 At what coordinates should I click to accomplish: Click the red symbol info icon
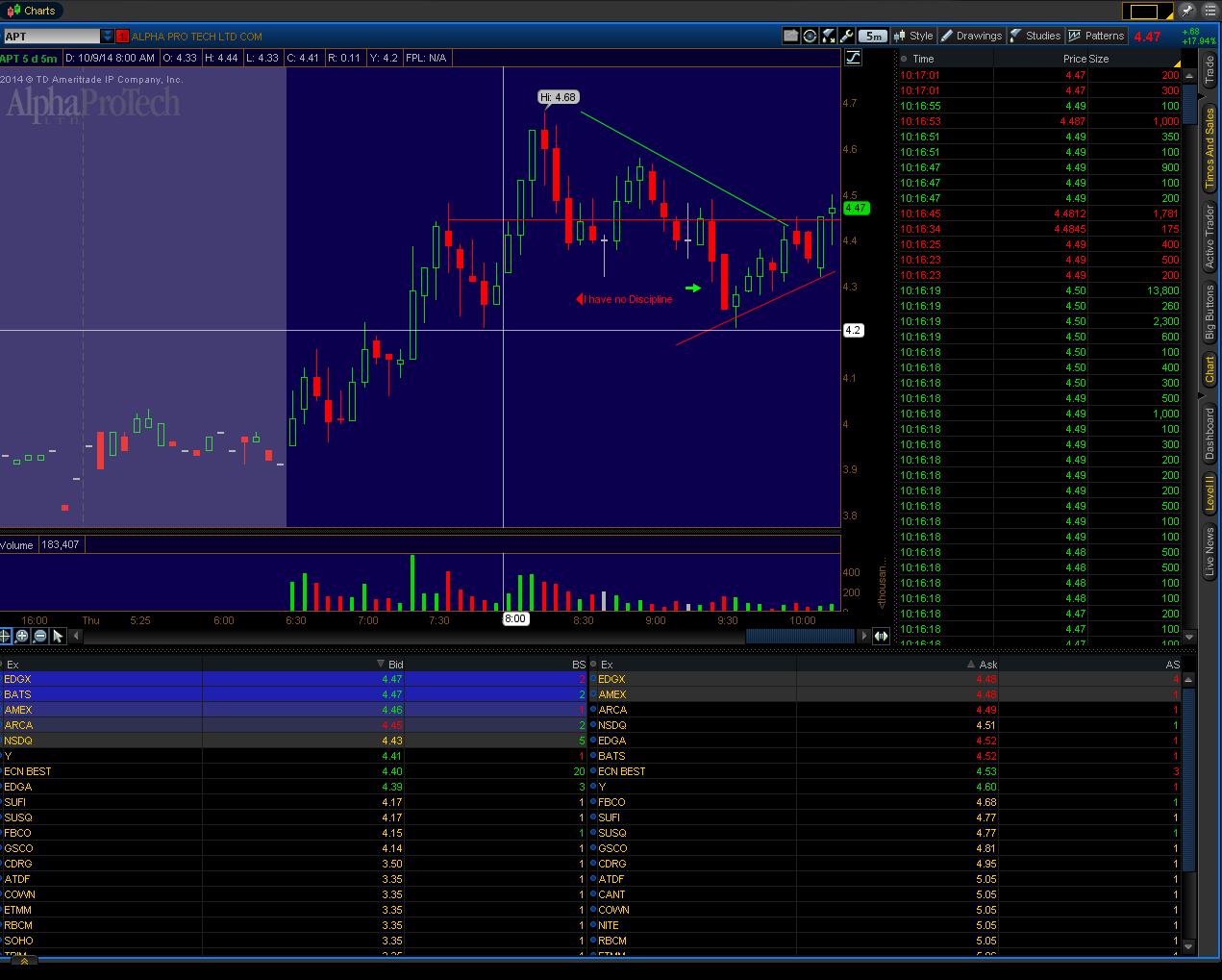click(122, 37)
